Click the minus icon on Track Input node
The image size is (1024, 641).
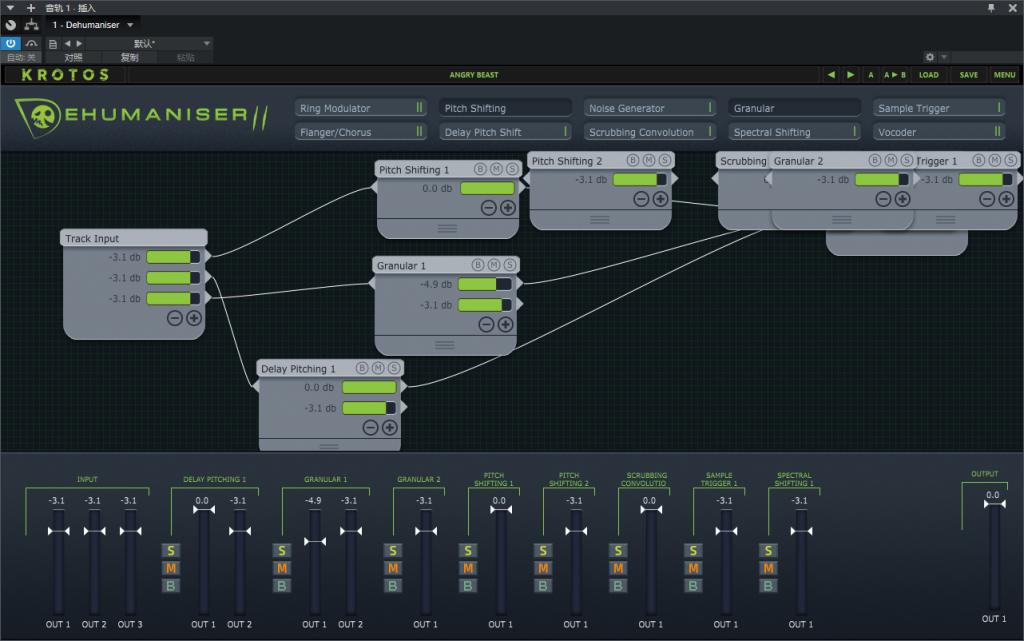(x=174, y=319)
